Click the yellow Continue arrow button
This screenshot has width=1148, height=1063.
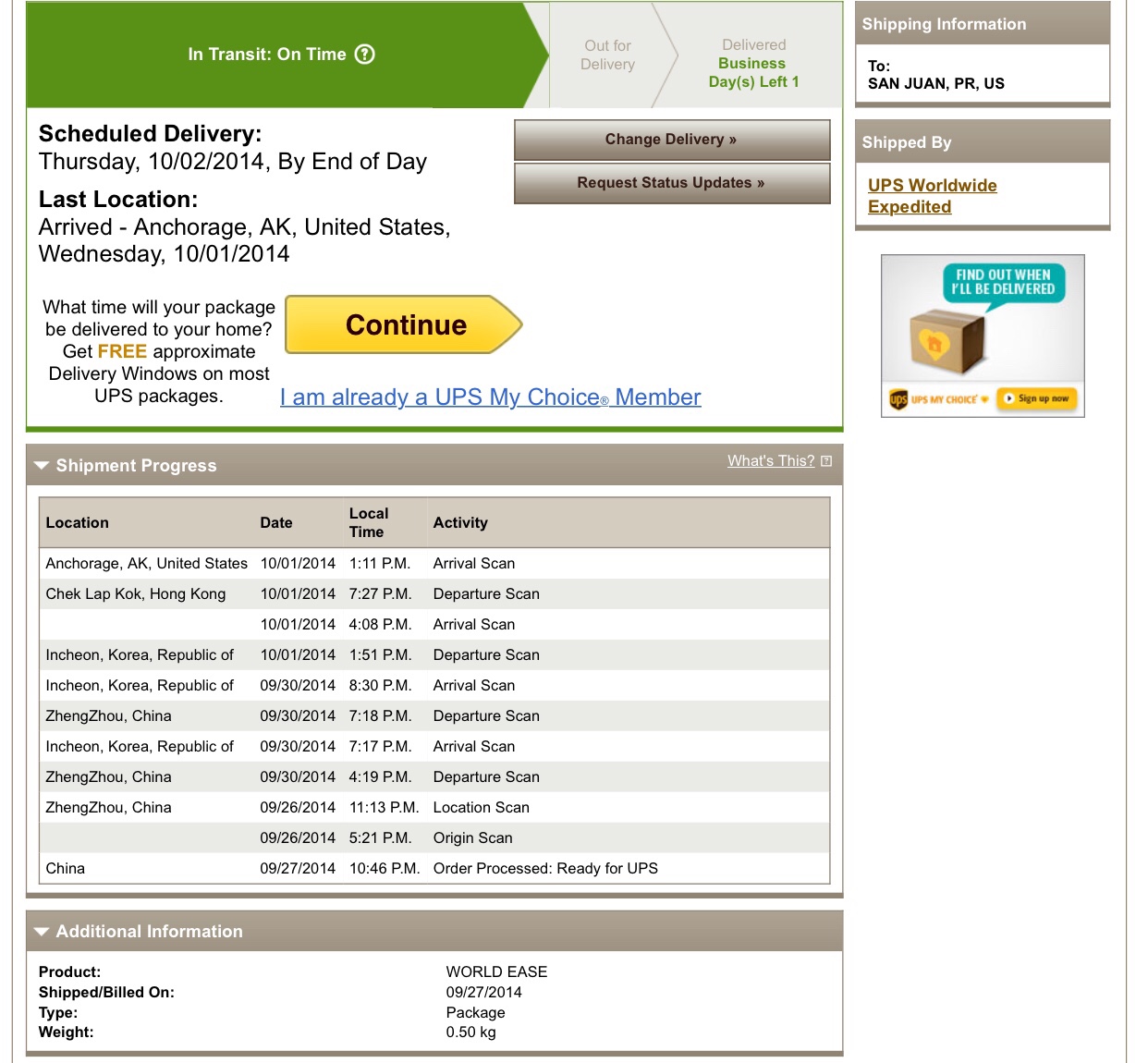tap(404, 324)
